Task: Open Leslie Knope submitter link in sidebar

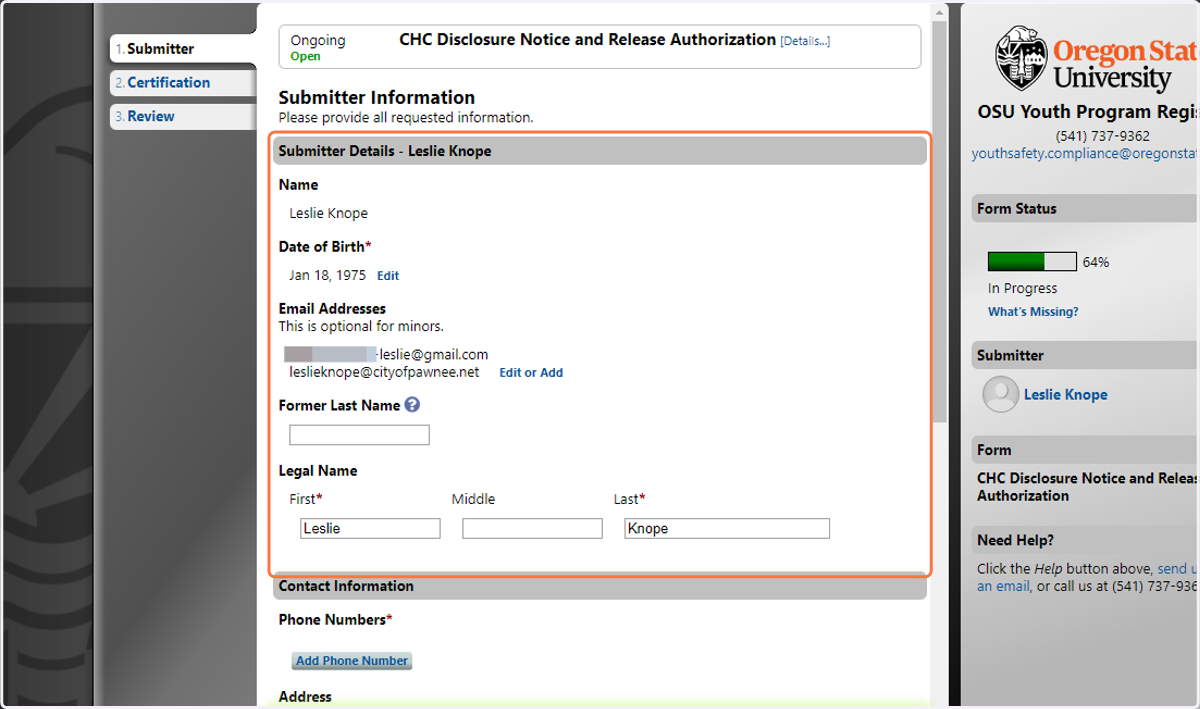Action: point(1065,394)
